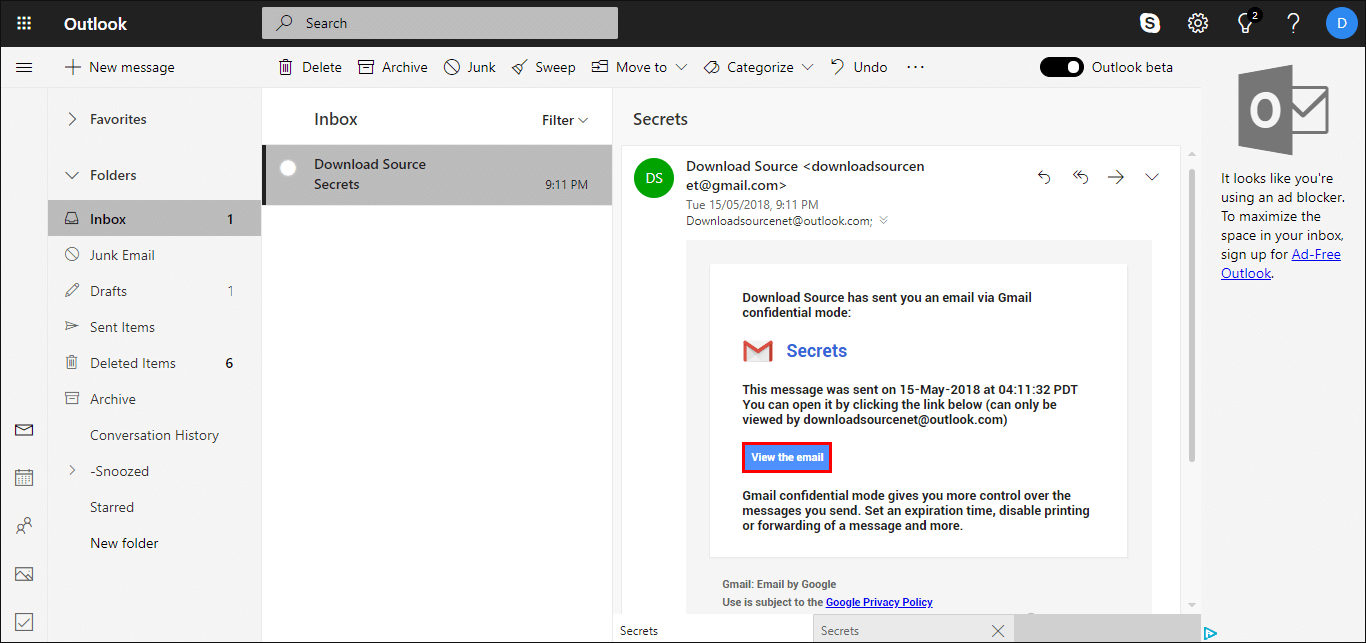
Task: Open the Settings gear
Action: click(x=1198, y=23)
